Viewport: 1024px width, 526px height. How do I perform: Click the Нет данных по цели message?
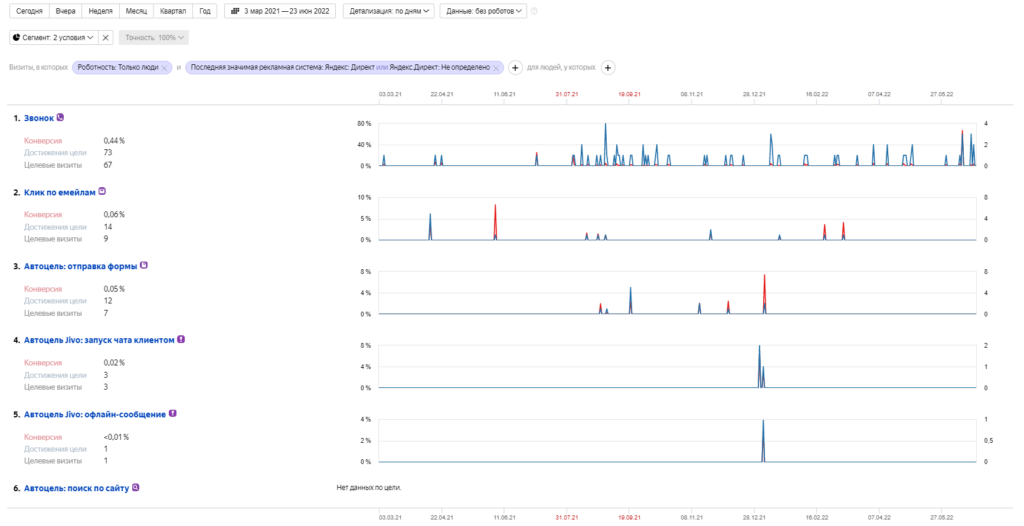coord(369,487)
